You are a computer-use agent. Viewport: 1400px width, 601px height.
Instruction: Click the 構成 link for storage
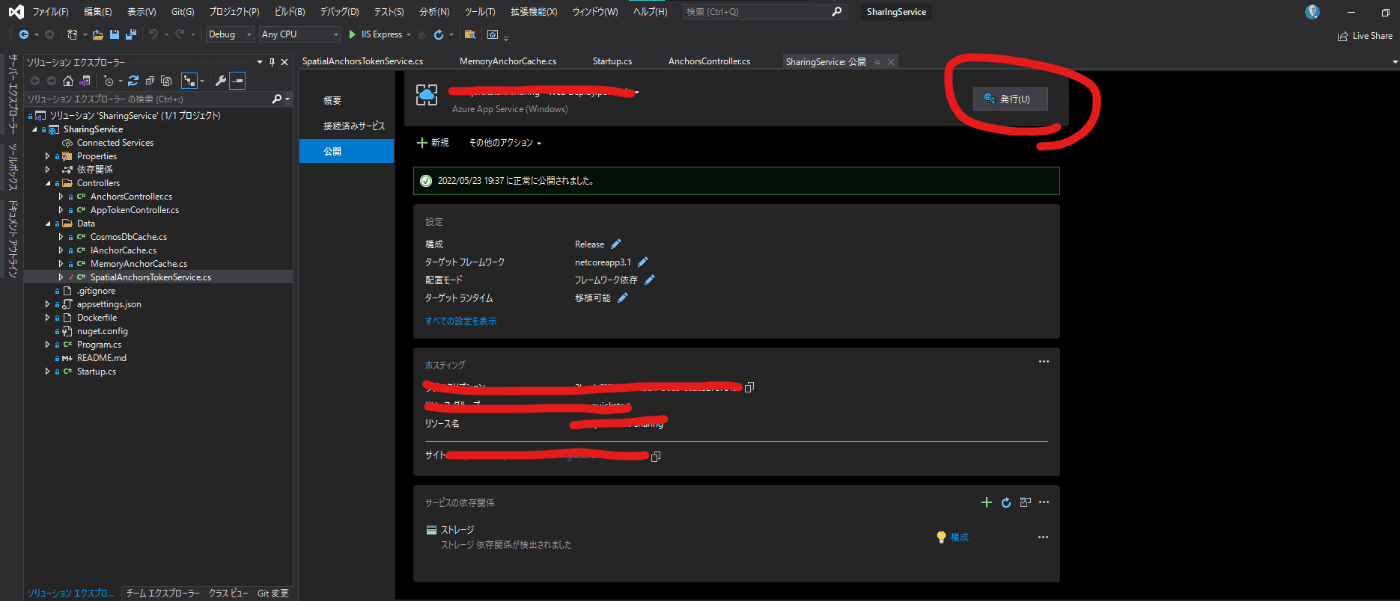point(959,537)
